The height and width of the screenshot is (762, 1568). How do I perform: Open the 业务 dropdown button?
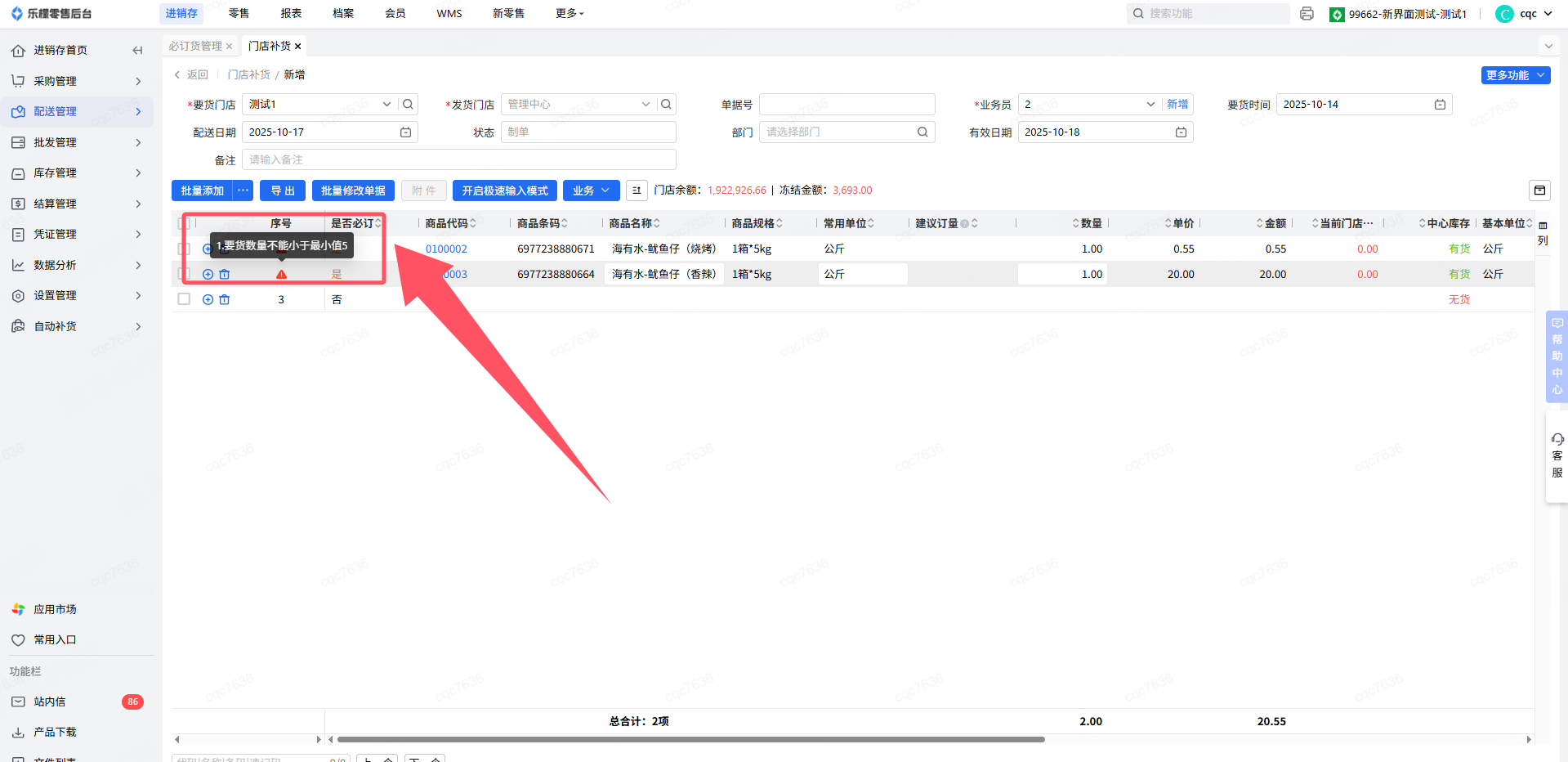click(591, 190)
